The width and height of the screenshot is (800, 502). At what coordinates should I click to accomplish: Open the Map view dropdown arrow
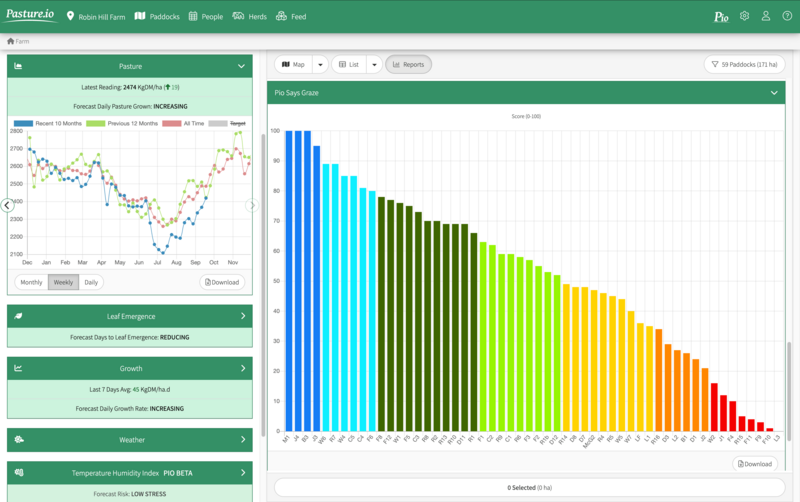point(320,65)
